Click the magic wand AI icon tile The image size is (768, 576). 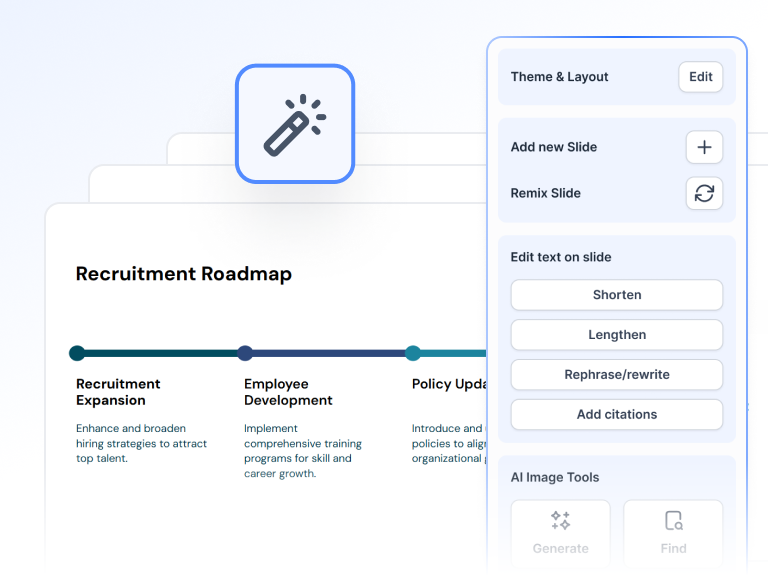(x=295, y=124)
